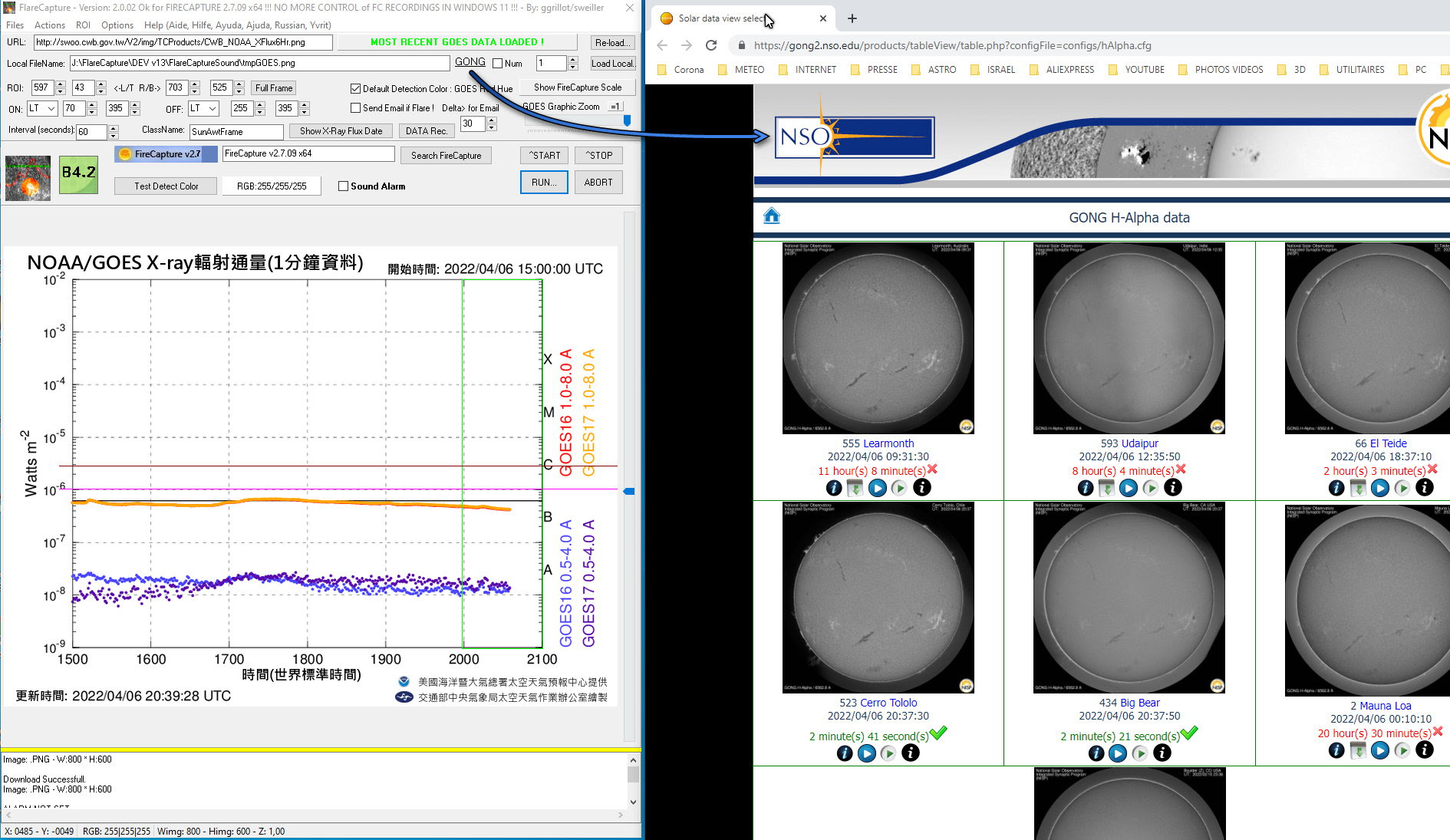Toggle Default Detection Color checkbox

coord(355,88)
